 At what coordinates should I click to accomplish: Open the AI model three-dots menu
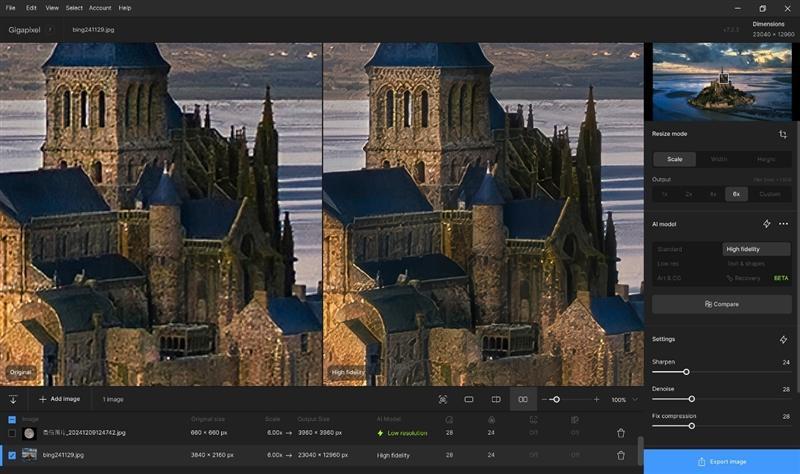pyautogui.click(x=783, y=224)
